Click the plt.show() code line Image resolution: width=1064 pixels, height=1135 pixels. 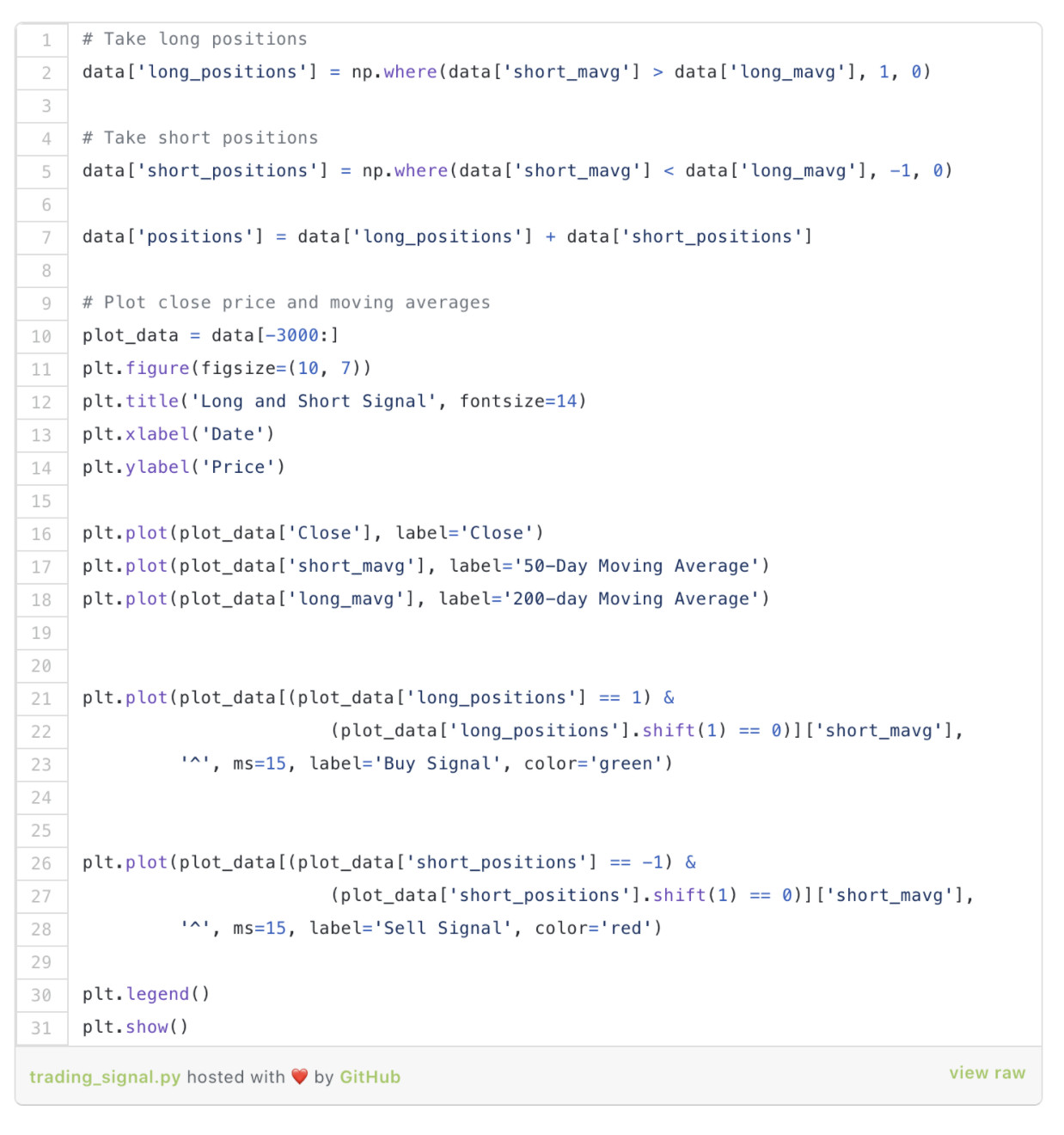point(135,1027)
